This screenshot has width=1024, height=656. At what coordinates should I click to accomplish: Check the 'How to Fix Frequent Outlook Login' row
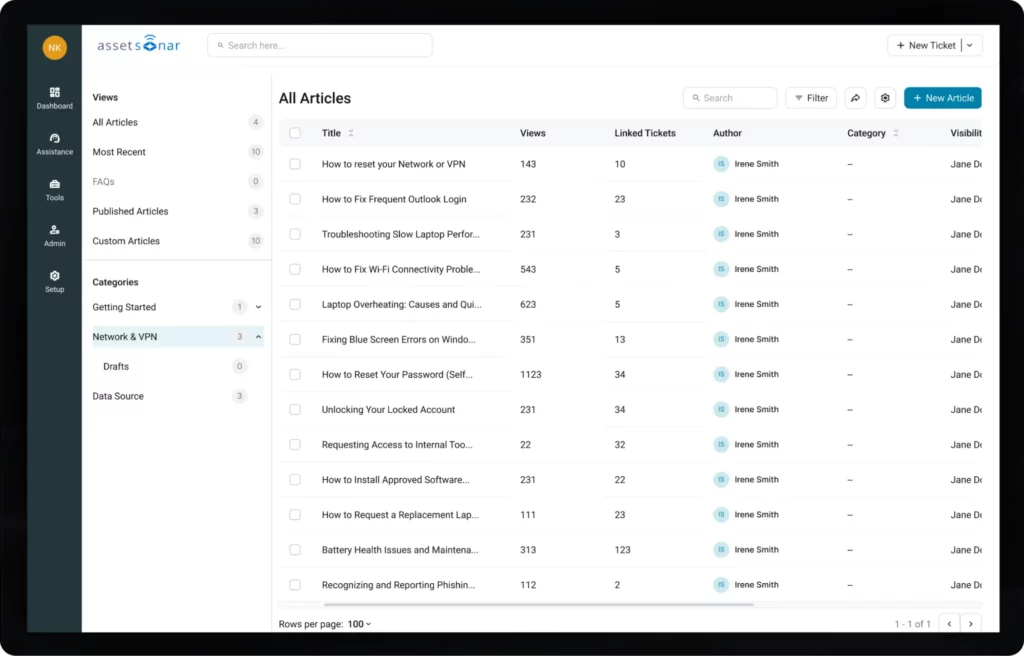pos(295,199)
